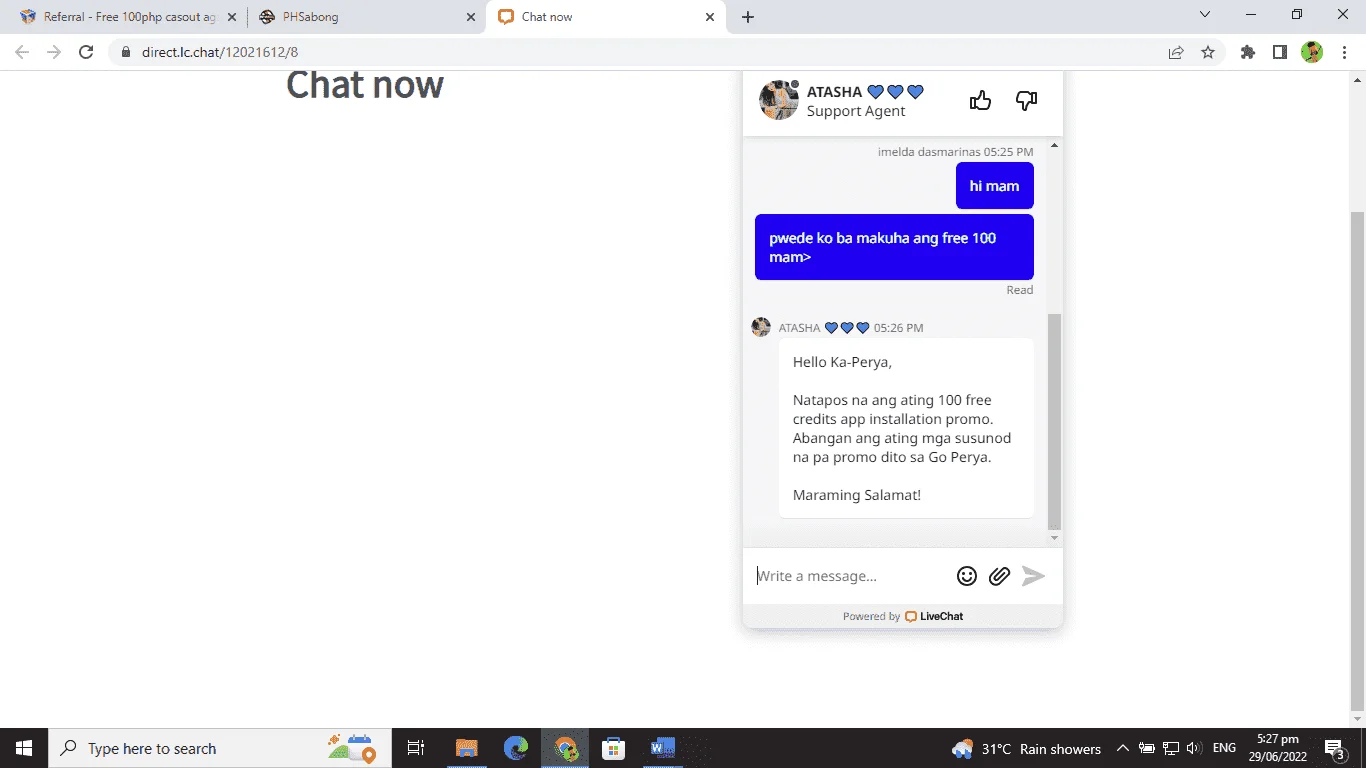The width and height of the screenshot is (1366, 768).
Task: Close the Referral - Free 100php tab
Action: pyautogui.click(x=232, y=17)
